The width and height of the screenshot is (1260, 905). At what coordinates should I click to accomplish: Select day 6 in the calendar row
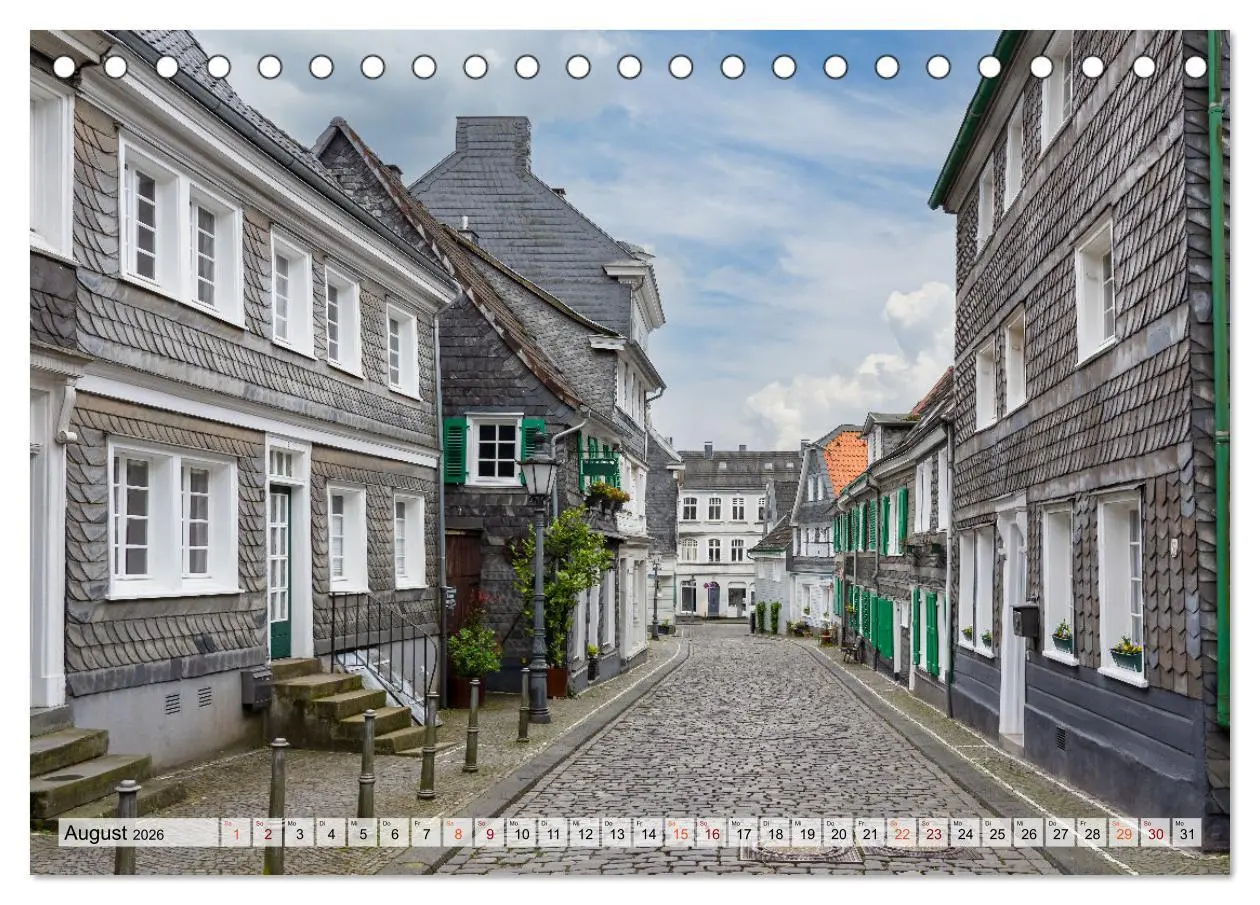[395, 833]
